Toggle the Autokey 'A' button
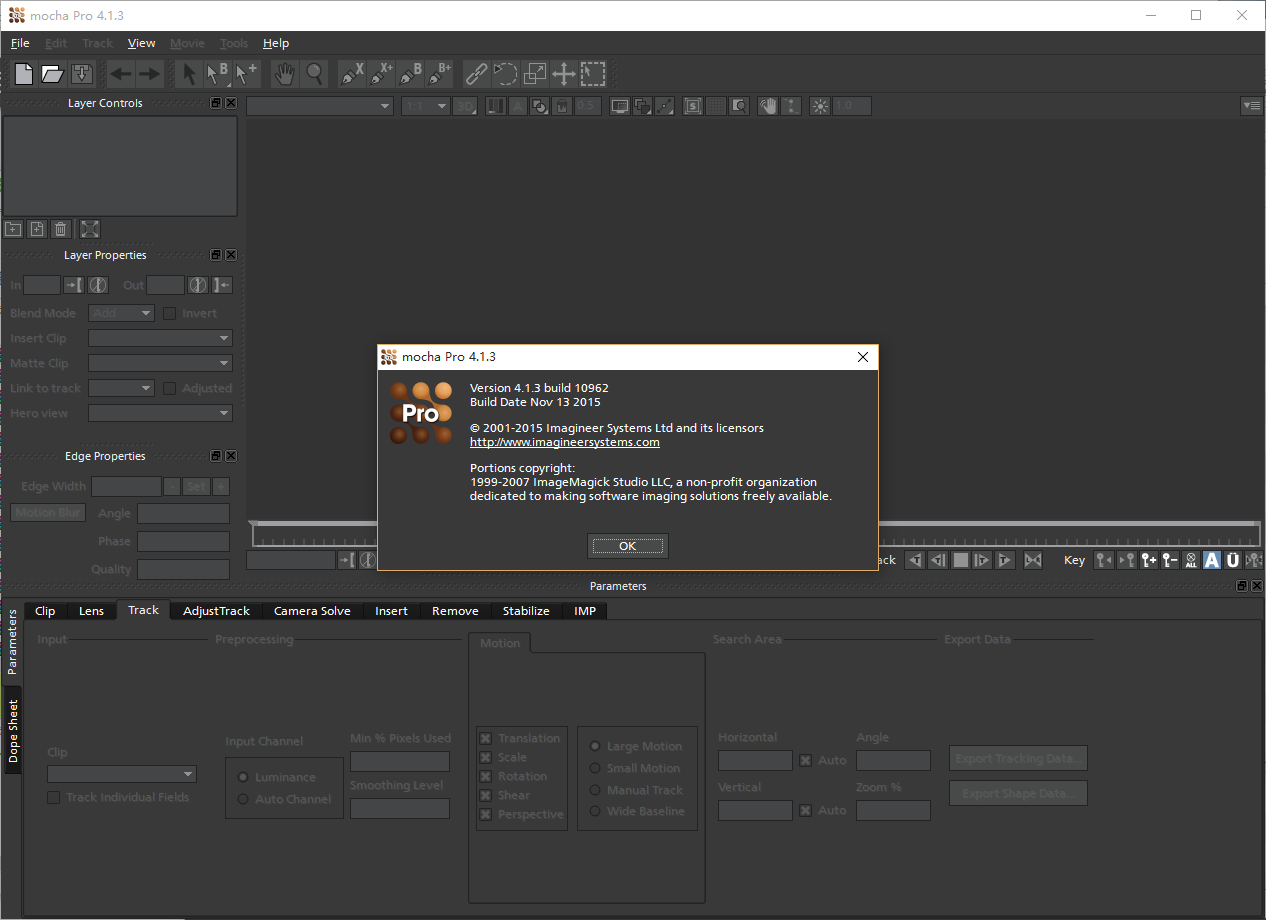The width and height of the screenshot is (1266, 920). [x=1211, y=560]
